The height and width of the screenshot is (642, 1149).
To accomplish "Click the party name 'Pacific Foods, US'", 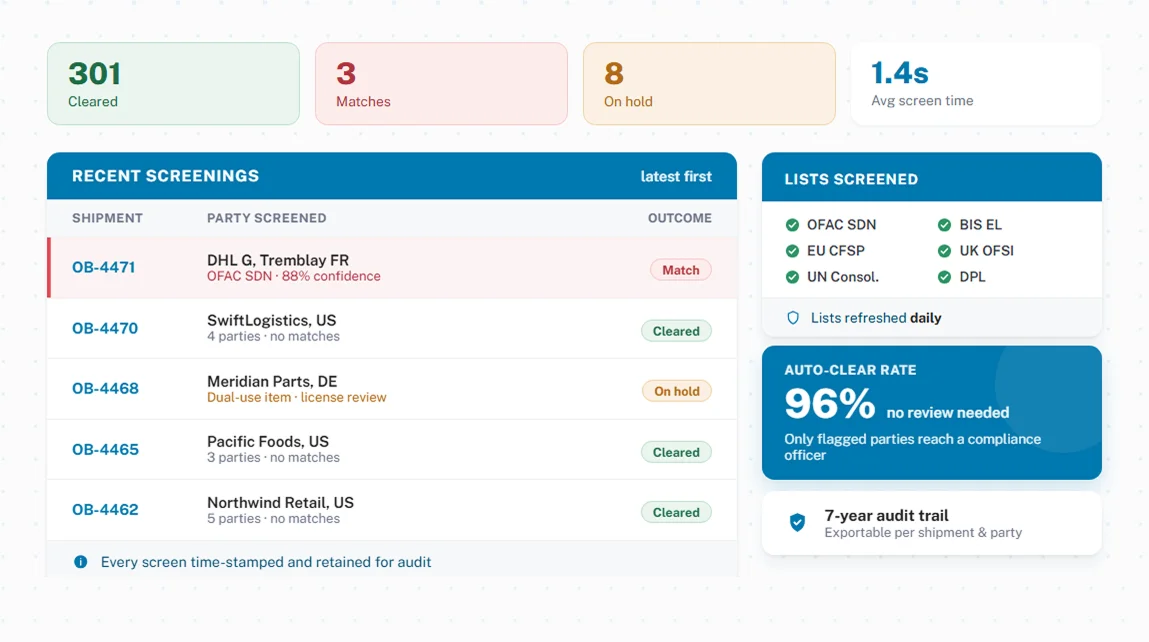I will click(x=267, y=441).
